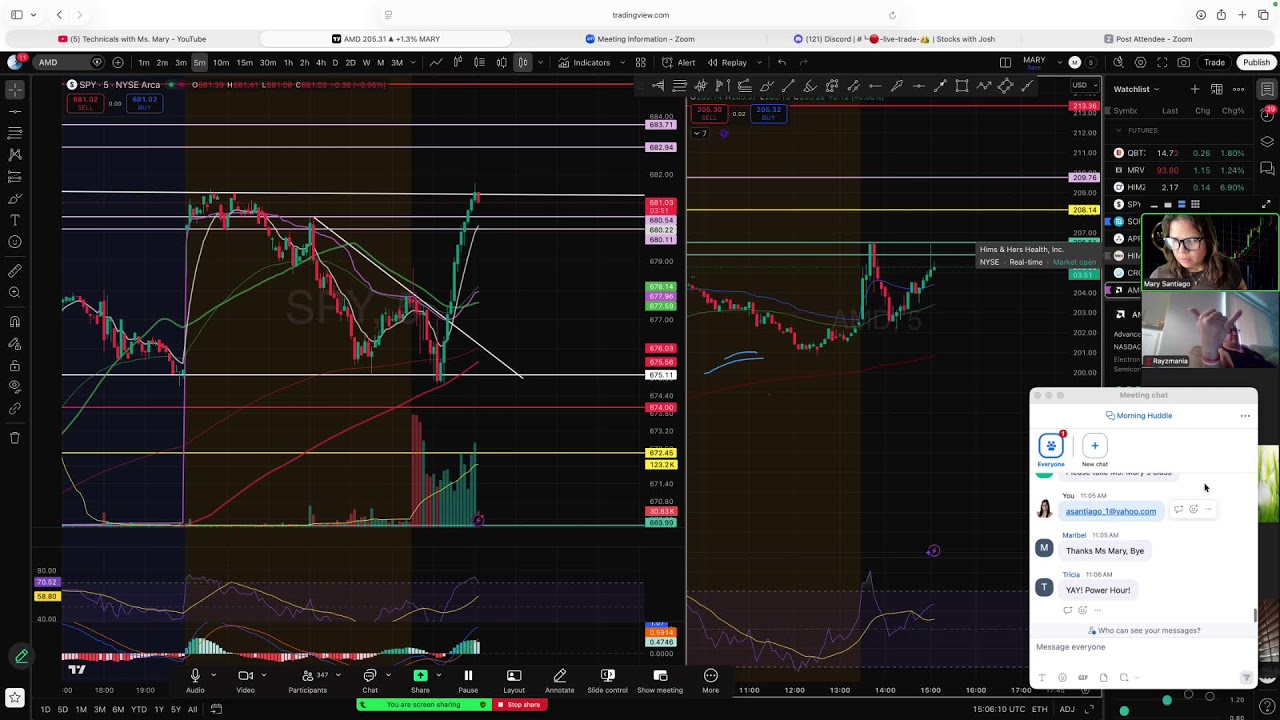The image size is (1280, 720).
Task: Select the 30m timeframe
Action: click(267, 63)
